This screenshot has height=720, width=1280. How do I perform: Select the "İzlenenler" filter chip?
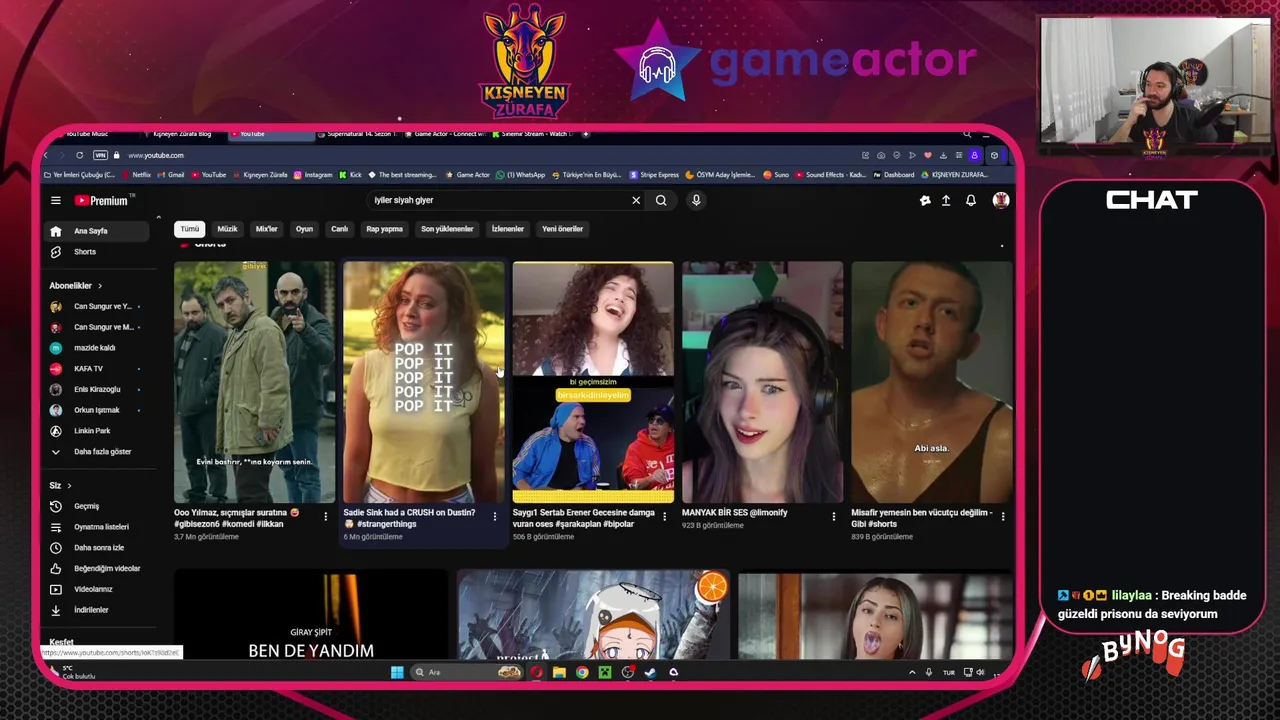[508, 229]
